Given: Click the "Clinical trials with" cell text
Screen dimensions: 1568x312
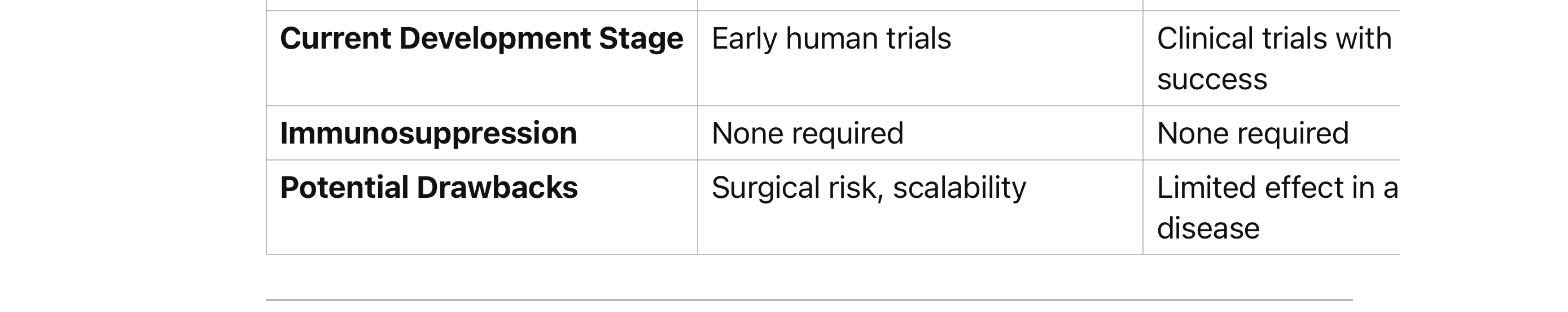Looking at the screenshot, I should 1273,39.
